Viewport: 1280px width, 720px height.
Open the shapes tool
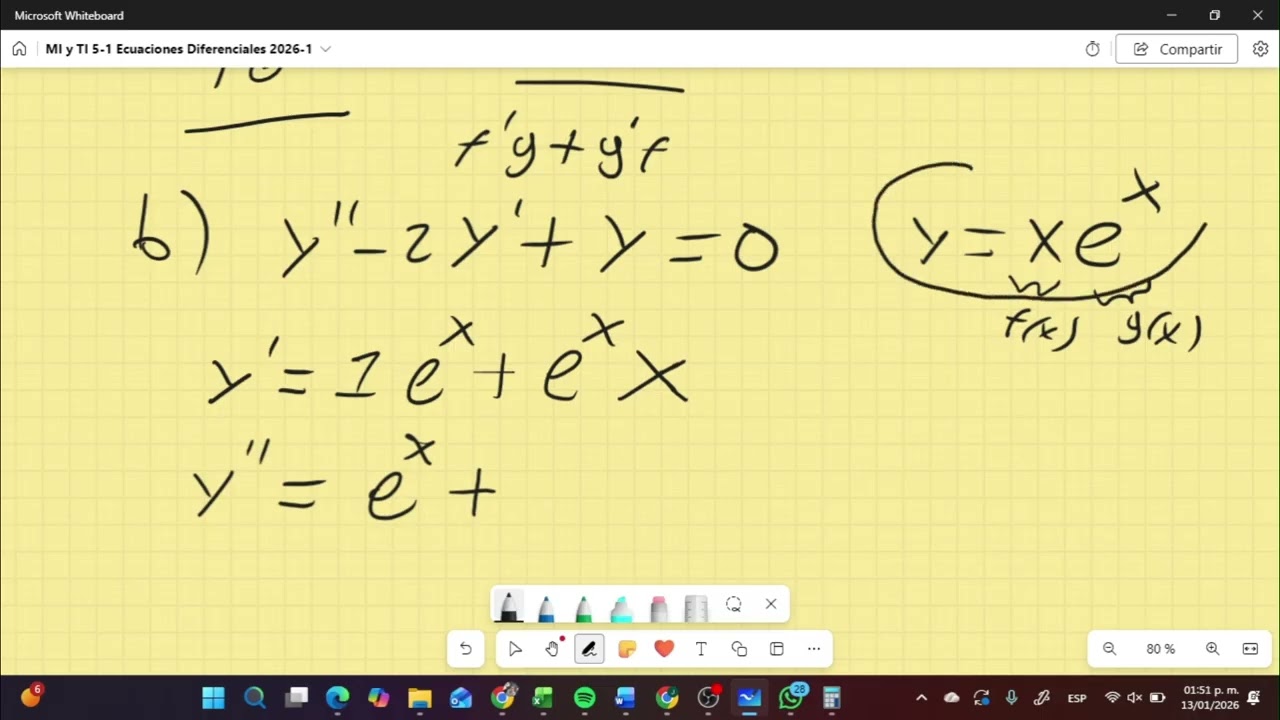click(739, 649)
